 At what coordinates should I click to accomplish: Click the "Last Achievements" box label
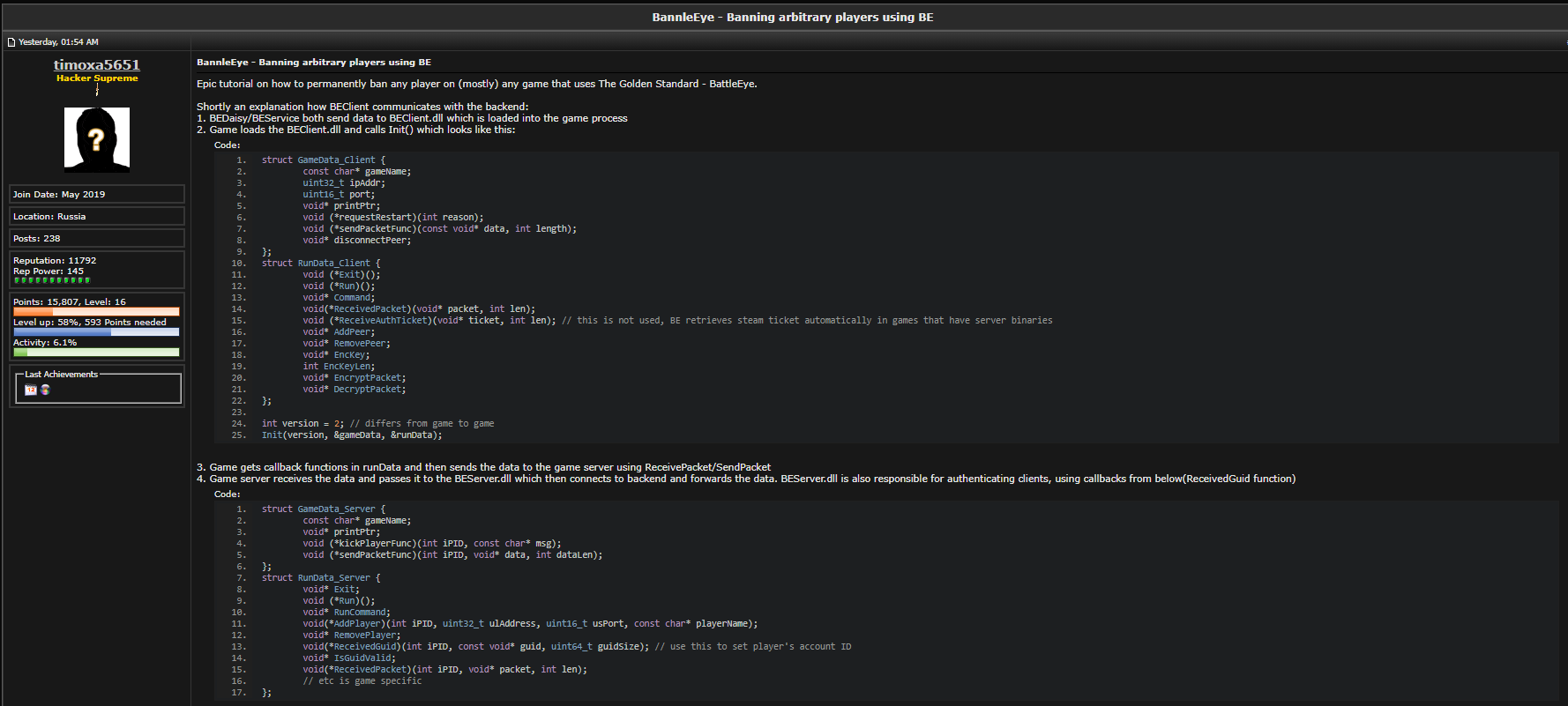pyautogui.click(x=62, y=375)
